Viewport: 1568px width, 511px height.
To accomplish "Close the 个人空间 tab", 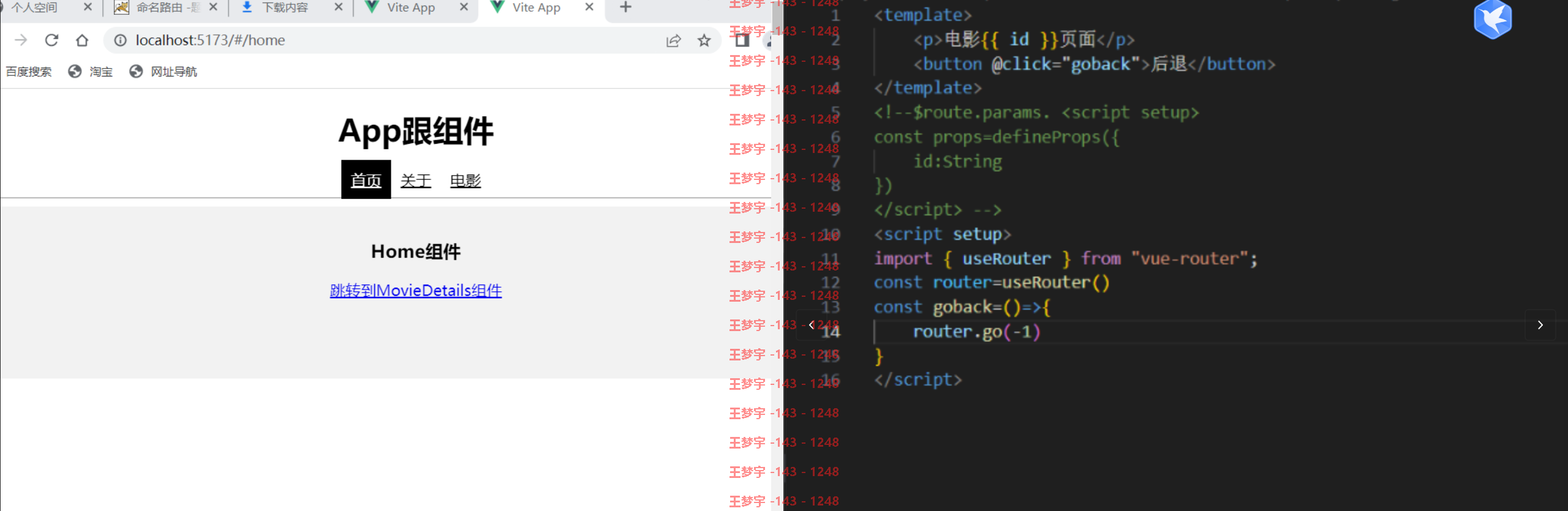I will (x=88, y=7).
